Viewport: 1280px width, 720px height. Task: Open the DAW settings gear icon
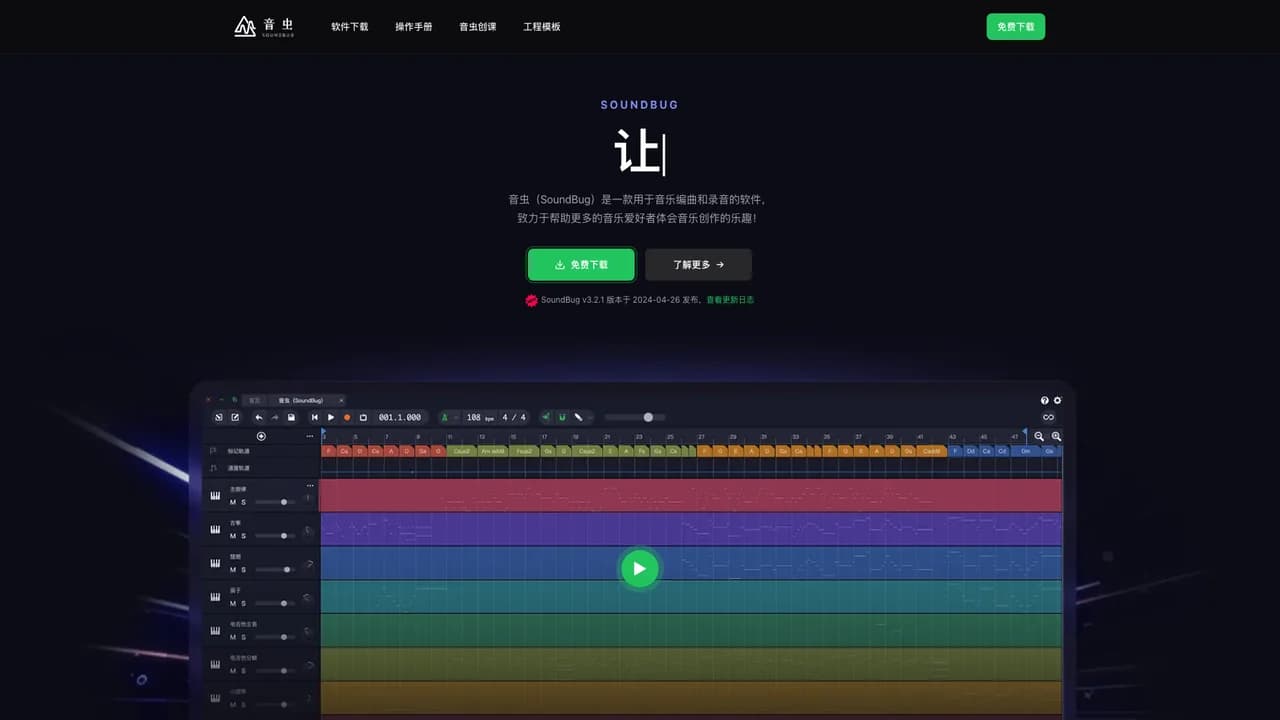click(1057, 400)
